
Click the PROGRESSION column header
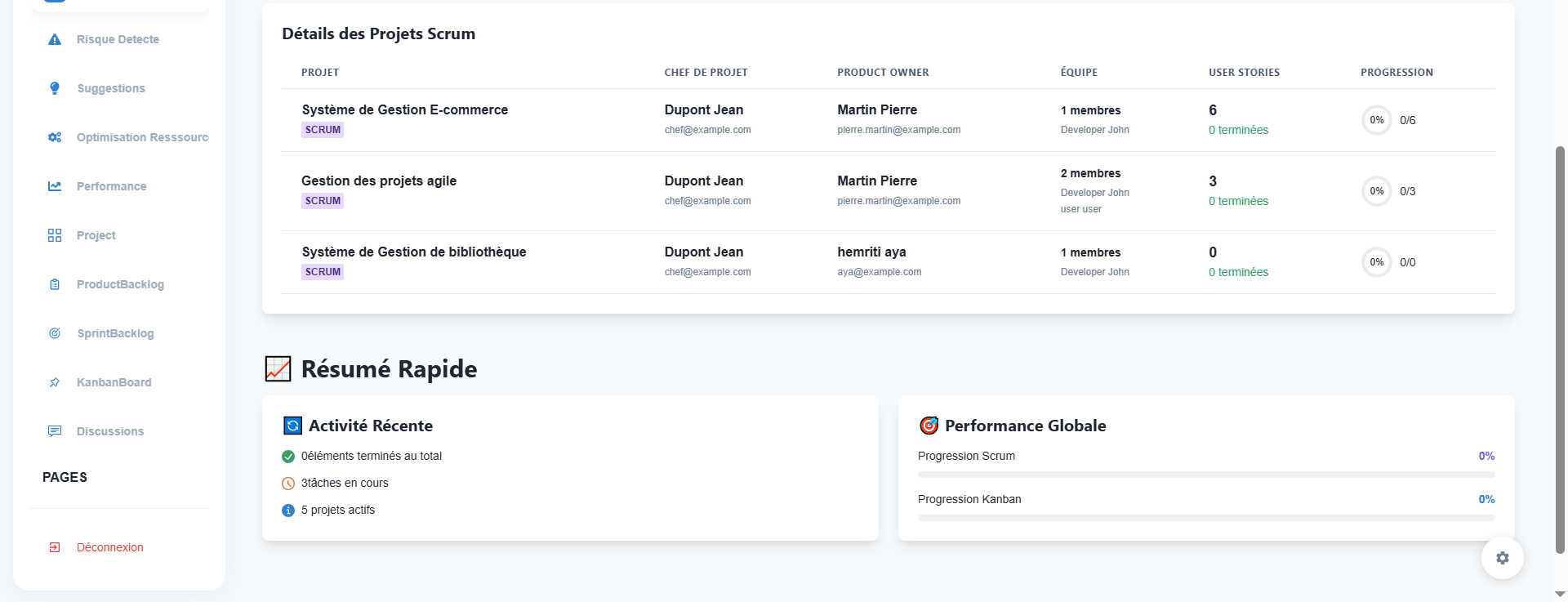click(x=1396, y=73)
